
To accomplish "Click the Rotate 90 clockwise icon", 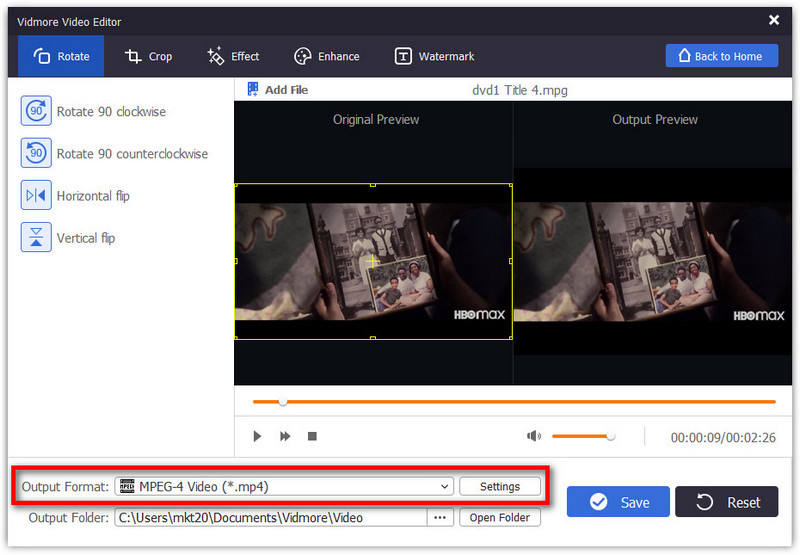I will click(36, 110).
